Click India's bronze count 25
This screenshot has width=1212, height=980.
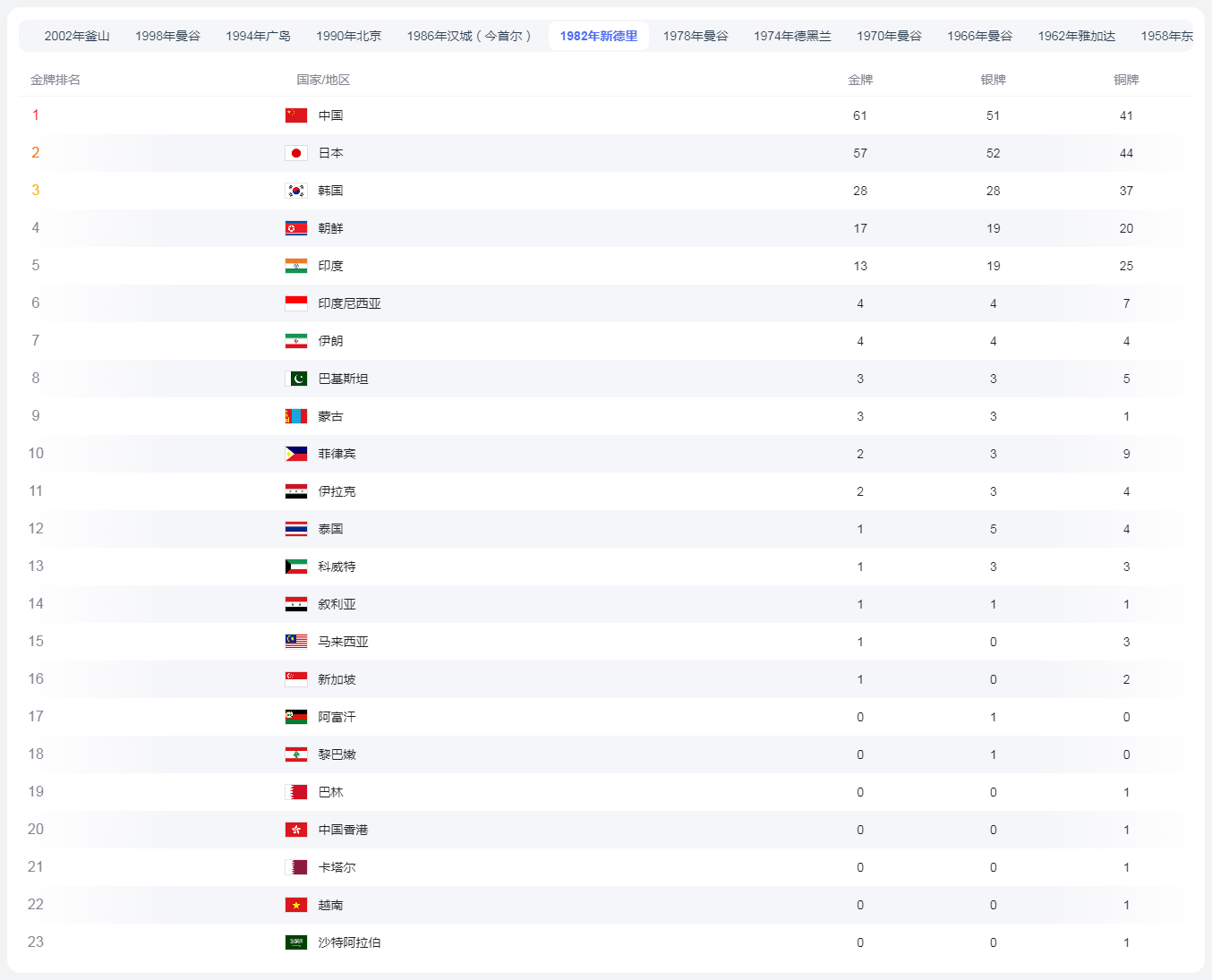1126,266
